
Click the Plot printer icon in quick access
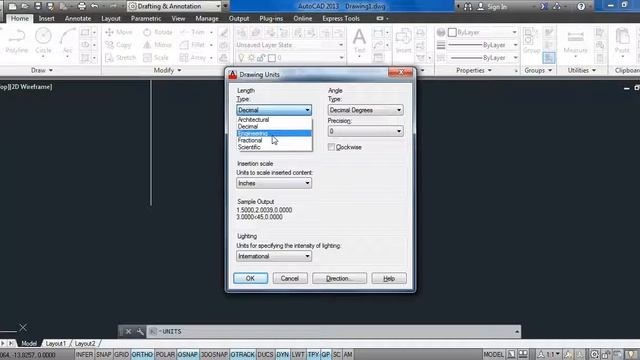point(82,6)
